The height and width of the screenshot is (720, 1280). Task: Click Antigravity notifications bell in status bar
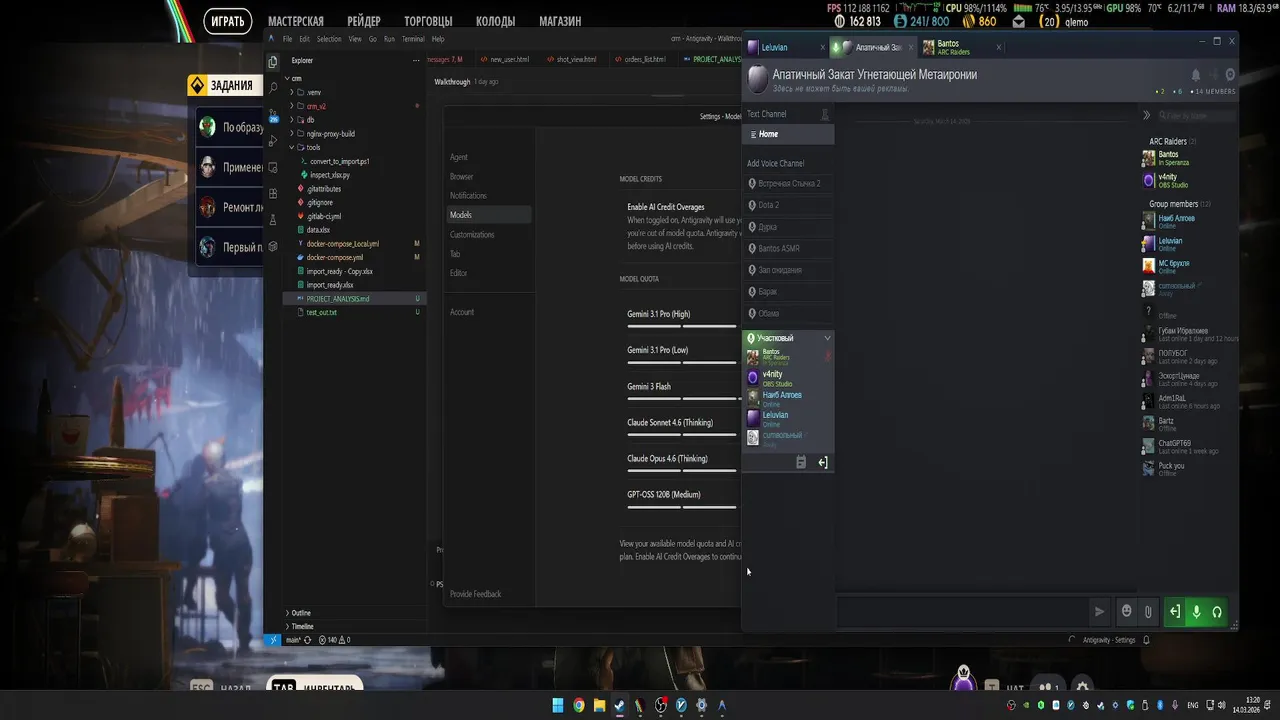1146,640
